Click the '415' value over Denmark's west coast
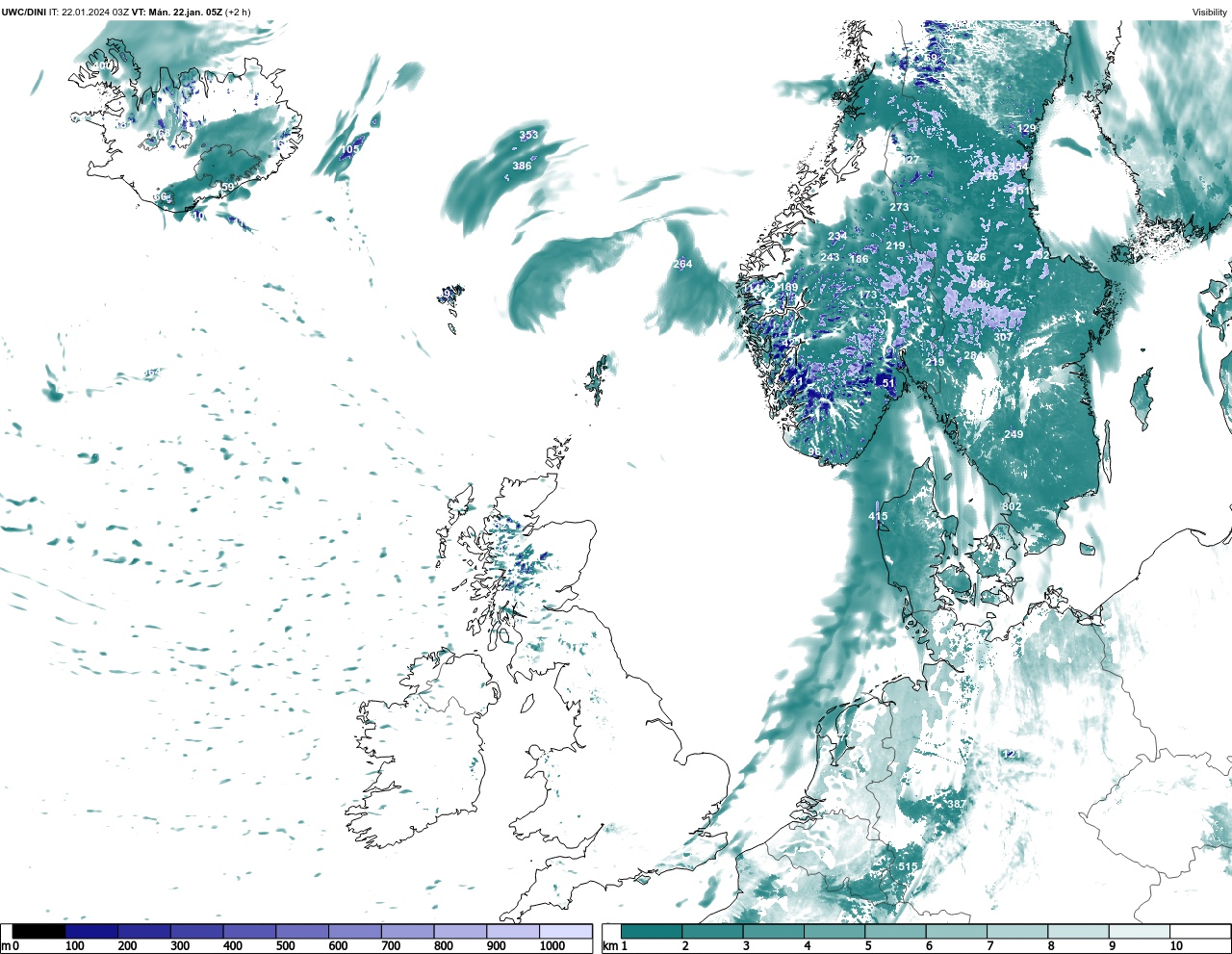The image size is (1232, 954). pyautogui.click(x=878, y=517)
